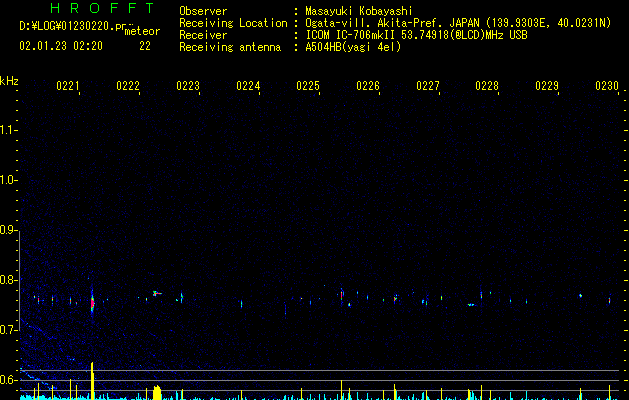Click the 0227 time marker
The width and height of the screenshot is (629, 400).
pos(428,85)
